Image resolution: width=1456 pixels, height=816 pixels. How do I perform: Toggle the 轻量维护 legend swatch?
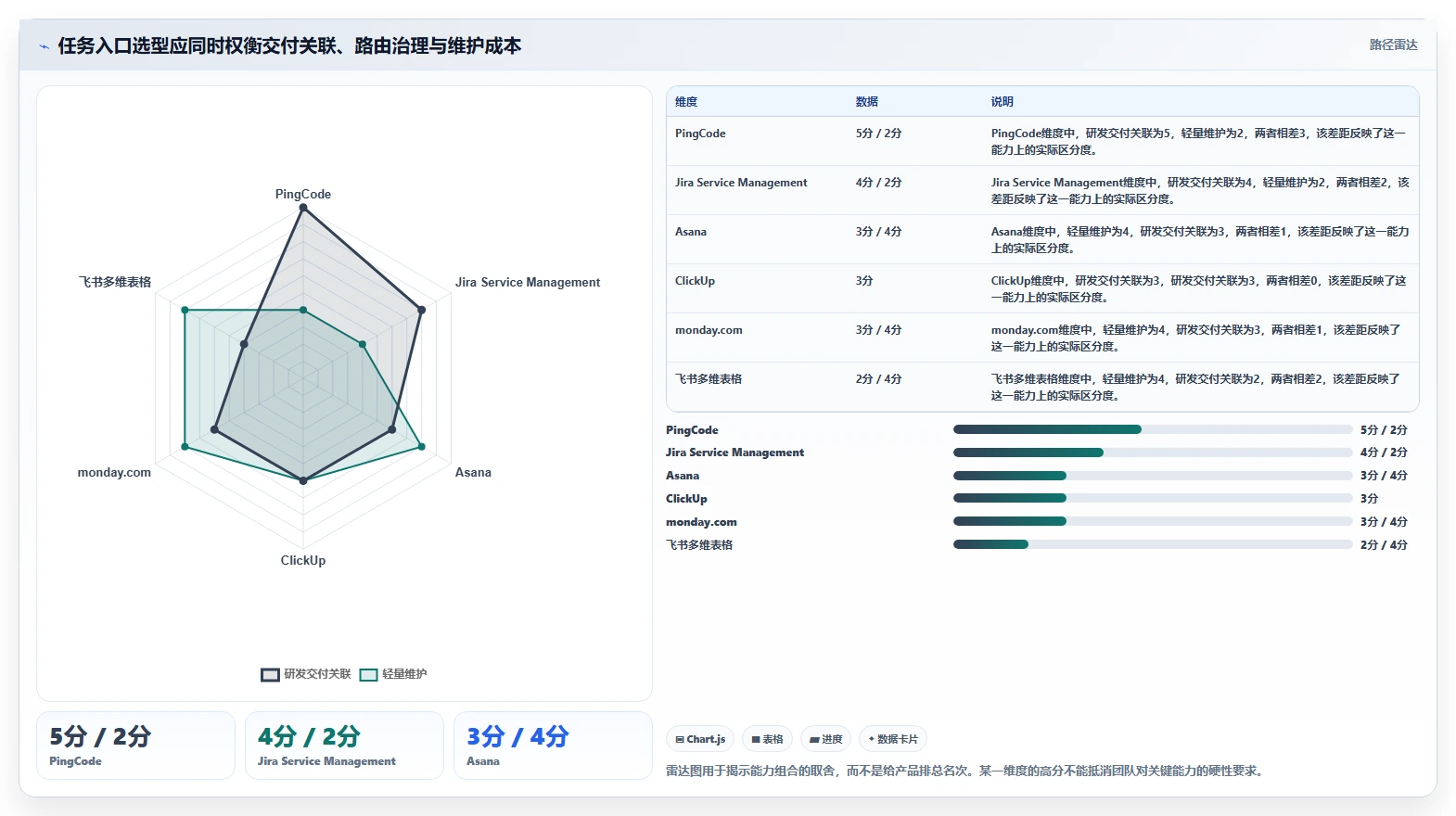click(368, 674)
